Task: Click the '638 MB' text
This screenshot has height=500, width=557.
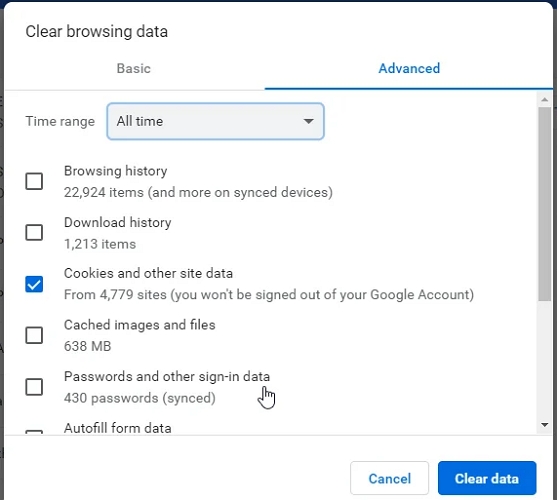Action: (87, 346)
